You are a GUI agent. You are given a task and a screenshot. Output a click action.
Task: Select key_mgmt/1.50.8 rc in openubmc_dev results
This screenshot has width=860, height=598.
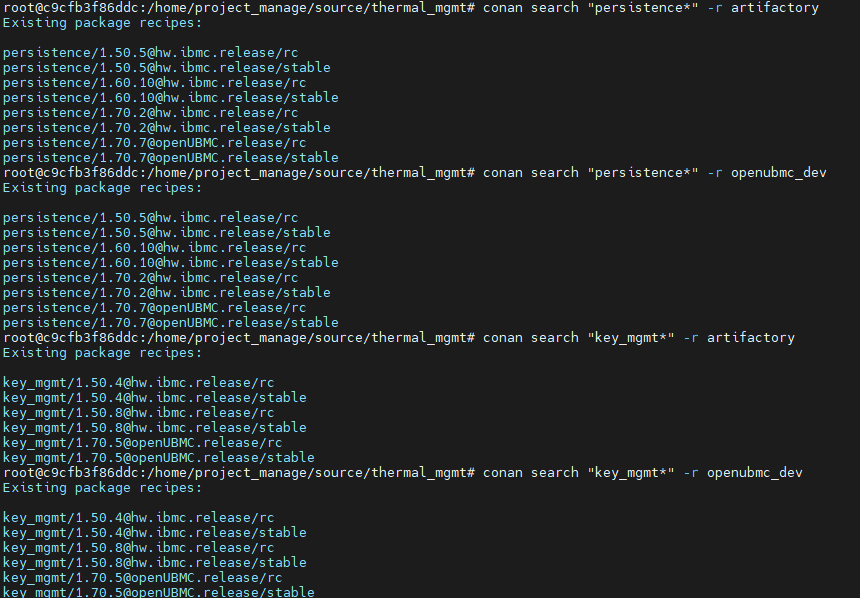coord(138,548)
